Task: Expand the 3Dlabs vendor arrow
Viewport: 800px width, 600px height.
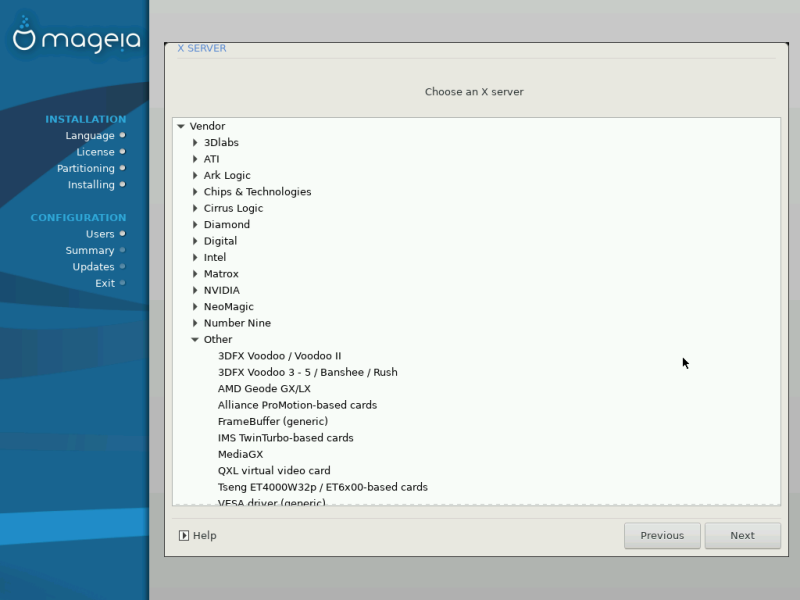Action: [x=195, y=142]
